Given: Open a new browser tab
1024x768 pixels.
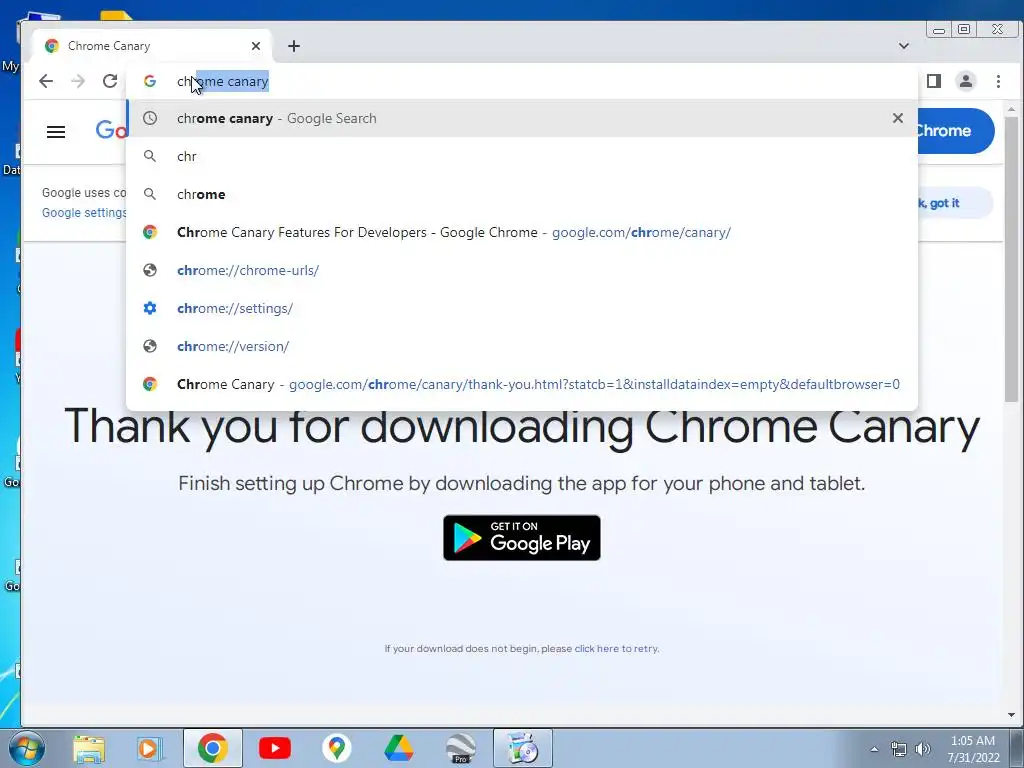Looking at the screenshot, I should coord(294,46).
